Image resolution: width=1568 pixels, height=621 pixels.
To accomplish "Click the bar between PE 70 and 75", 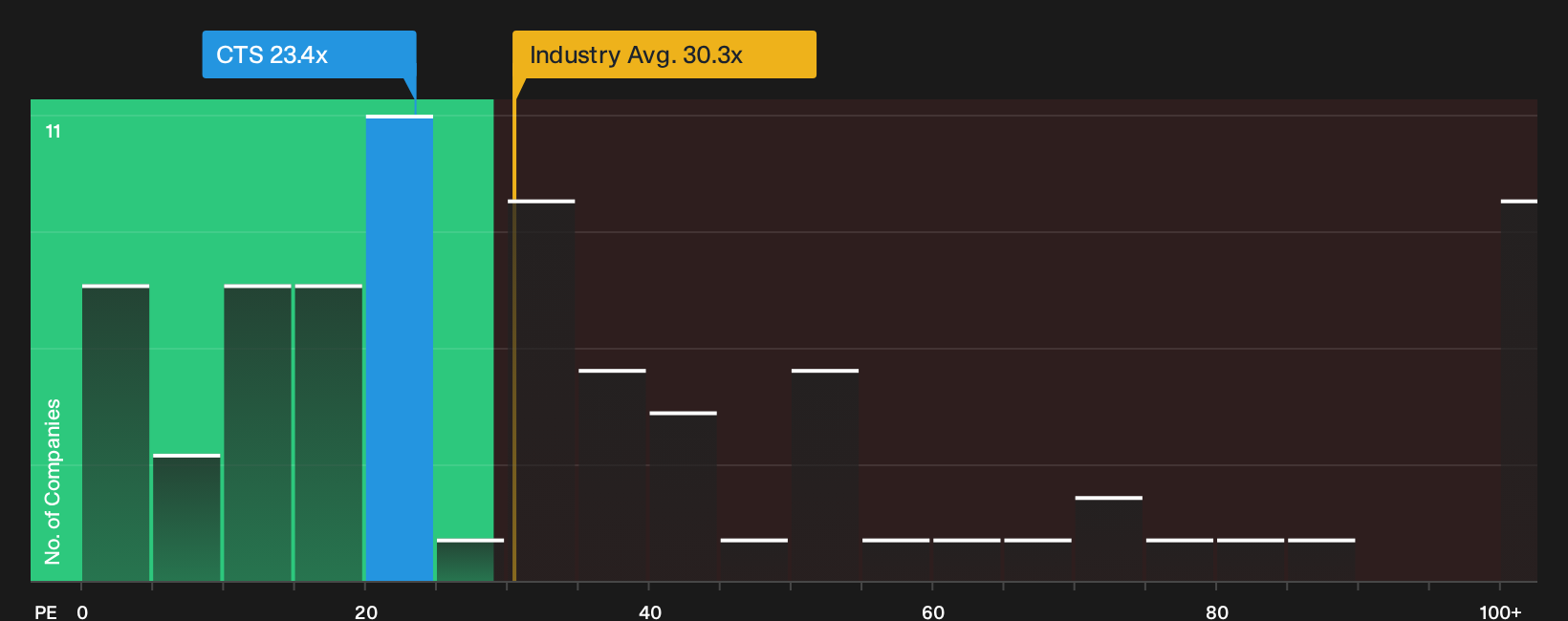I will 1109,539.
